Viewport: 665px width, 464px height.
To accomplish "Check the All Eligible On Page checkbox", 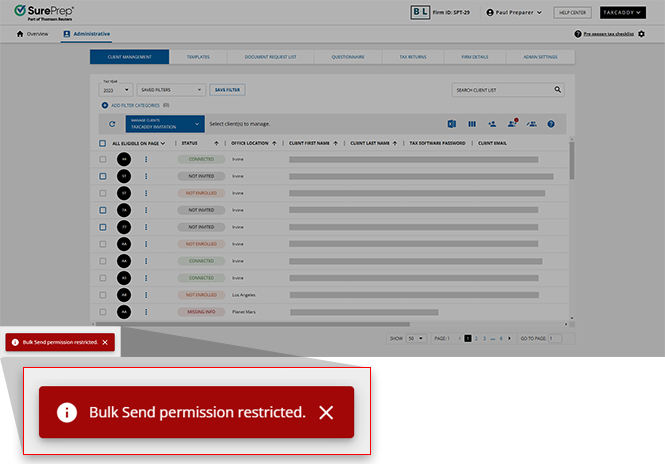I will [x=102, y=143].
